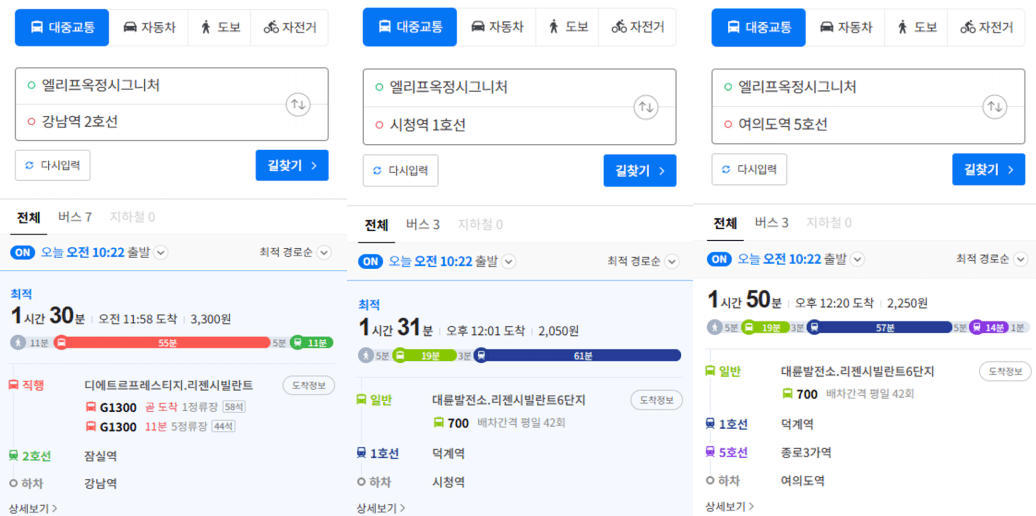Open 상세보기 details link for 시청역 route
1036x516 pixels.
(x=381, y=508)
